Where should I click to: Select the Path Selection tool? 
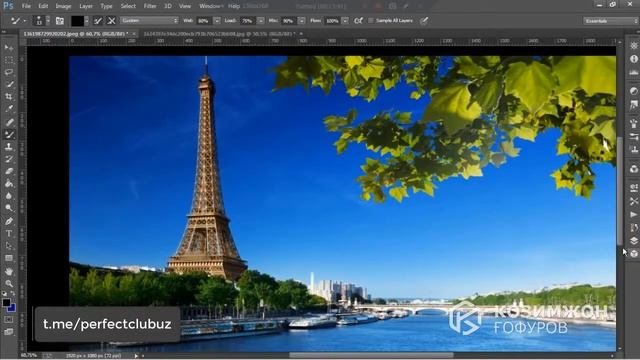pyautogui.click(x=9, y=246)
